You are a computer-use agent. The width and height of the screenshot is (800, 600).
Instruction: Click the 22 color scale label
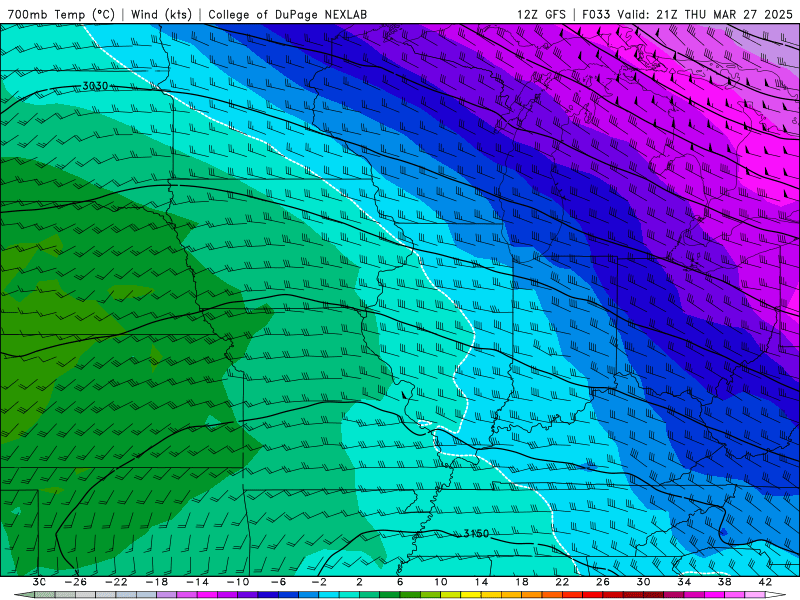(x=562, y=582)
